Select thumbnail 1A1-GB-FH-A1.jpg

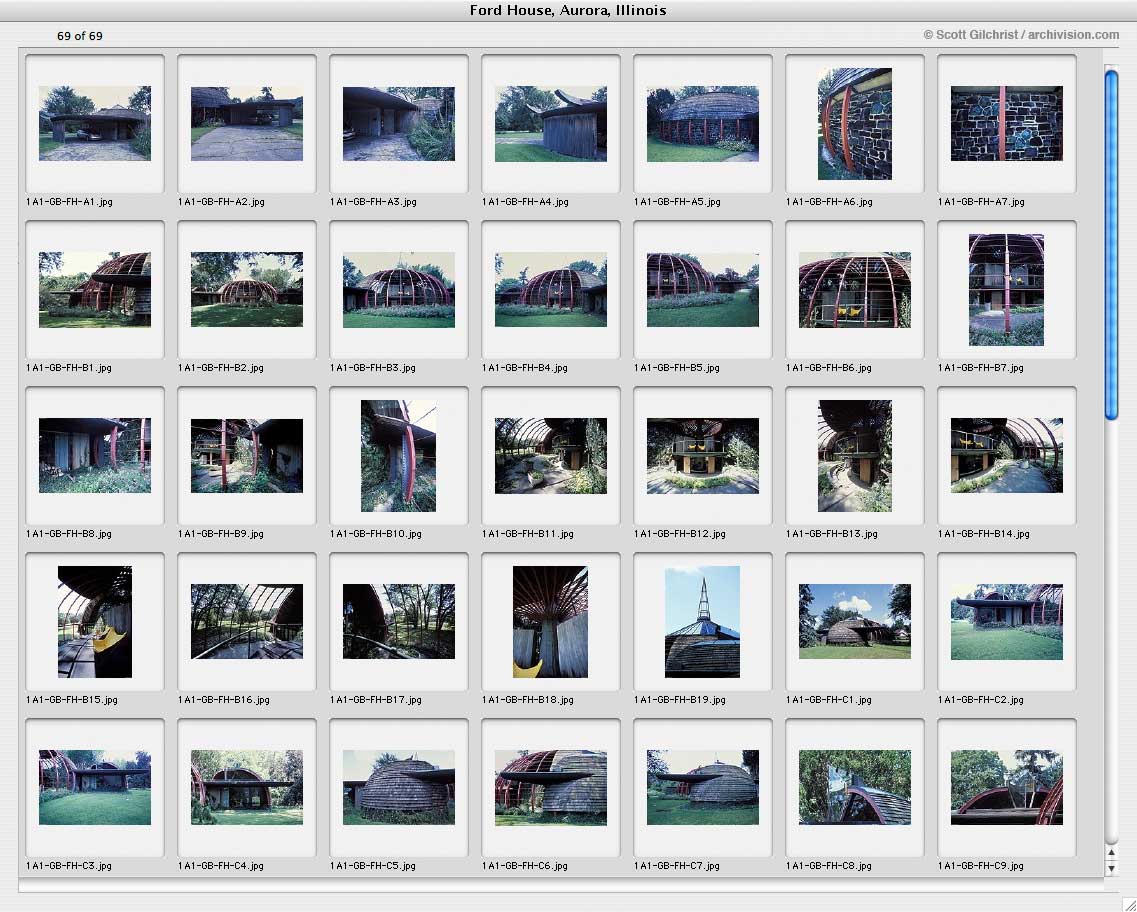pos(95,123)
